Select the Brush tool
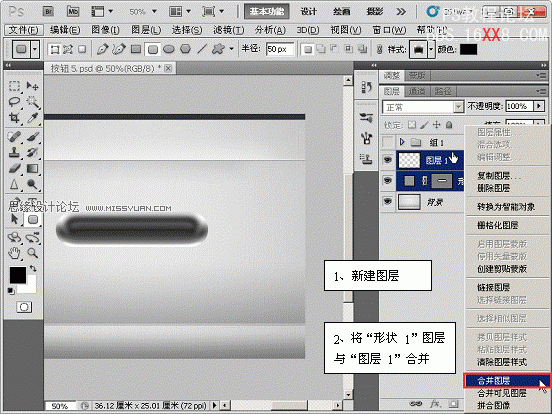The width and height of the screenshot is (552, 414). click(32, 137)
